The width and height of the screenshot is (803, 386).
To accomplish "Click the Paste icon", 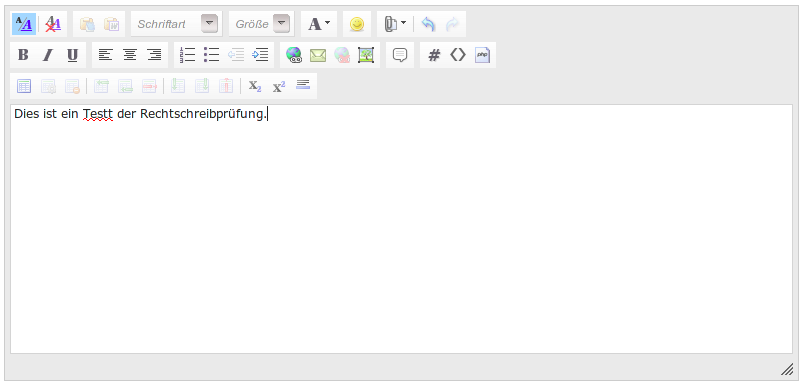I will point(87,24).
